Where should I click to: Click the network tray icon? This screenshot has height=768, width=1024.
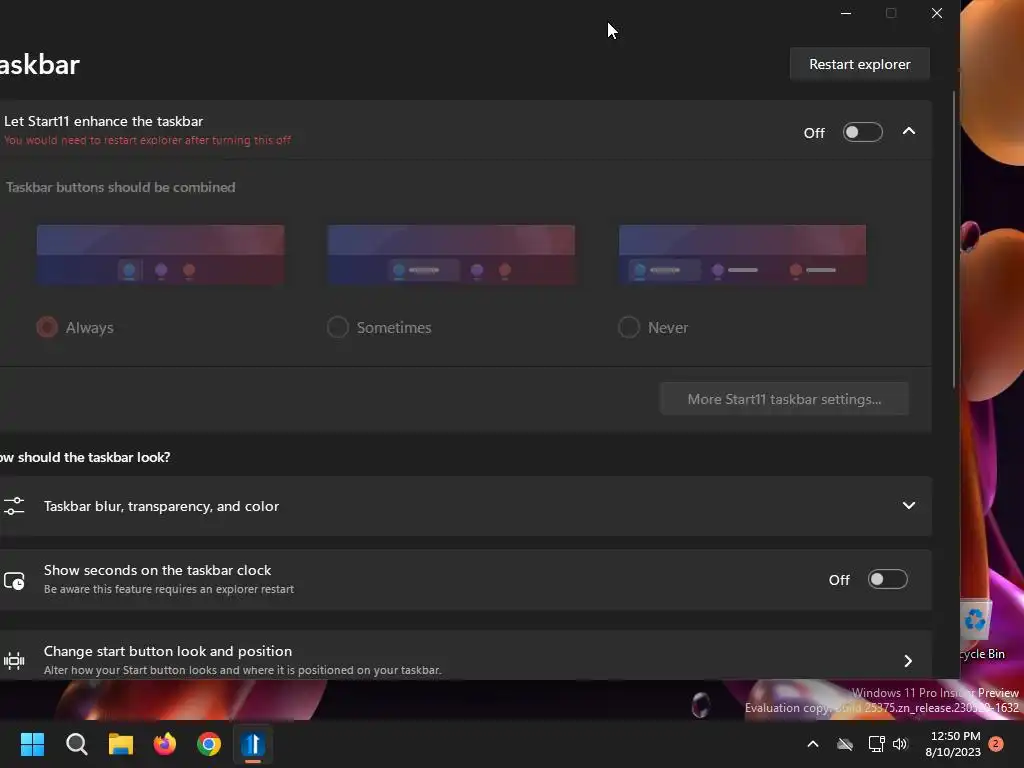pos(876,744)
